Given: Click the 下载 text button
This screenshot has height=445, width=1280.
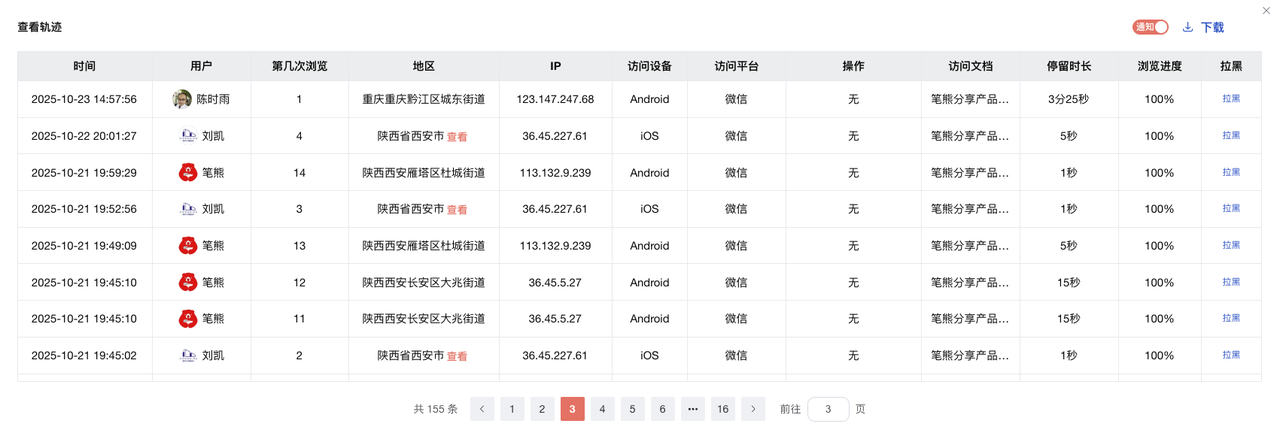Looking at the screenshot, I should pyautogui.click(x=1212, y=27).
